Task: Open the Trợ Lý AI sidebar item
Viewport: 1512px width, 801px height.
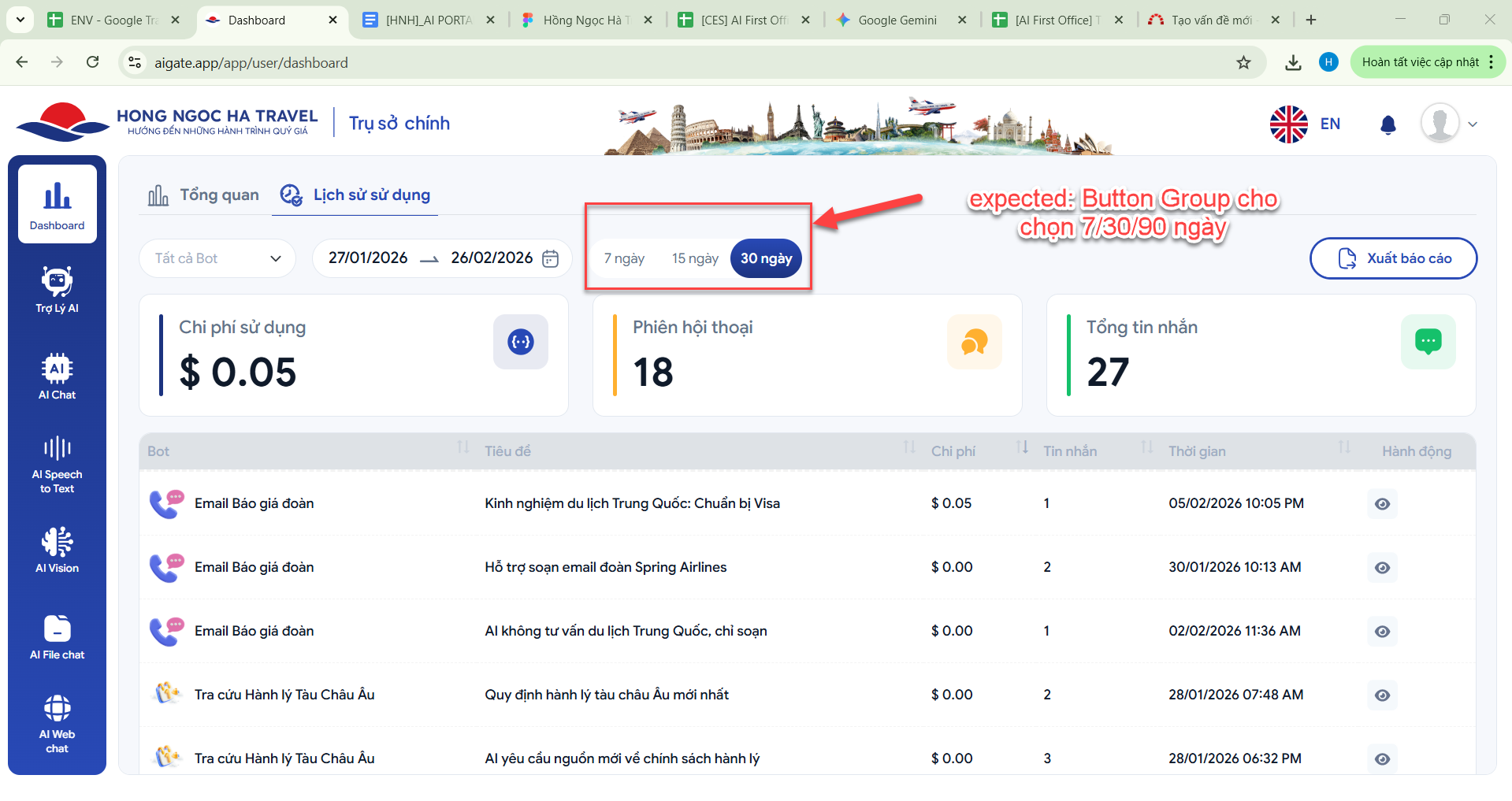Action: tap(57, 290)
